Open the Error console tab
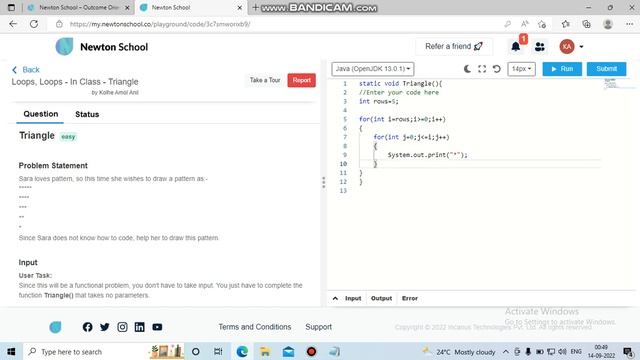Image resolution: width=640 pixels, height=360 pixels. point(410,298)
